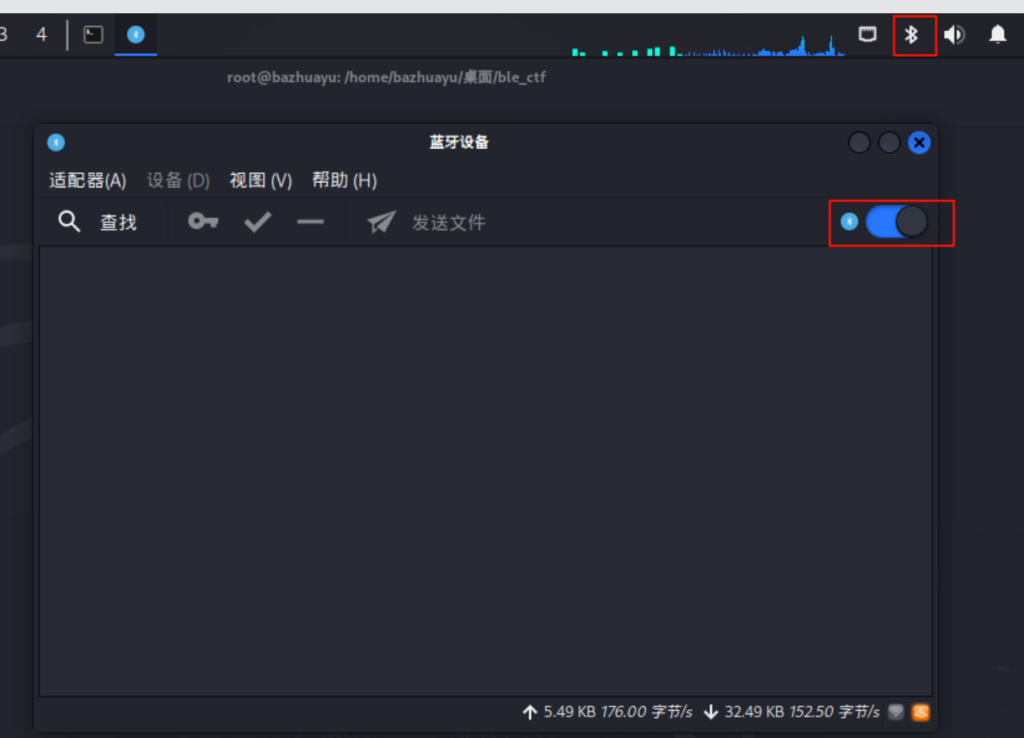This screenshot has width=1024, height=738.
Task: Open the notification bell in panel
Action: pos(997,35)
